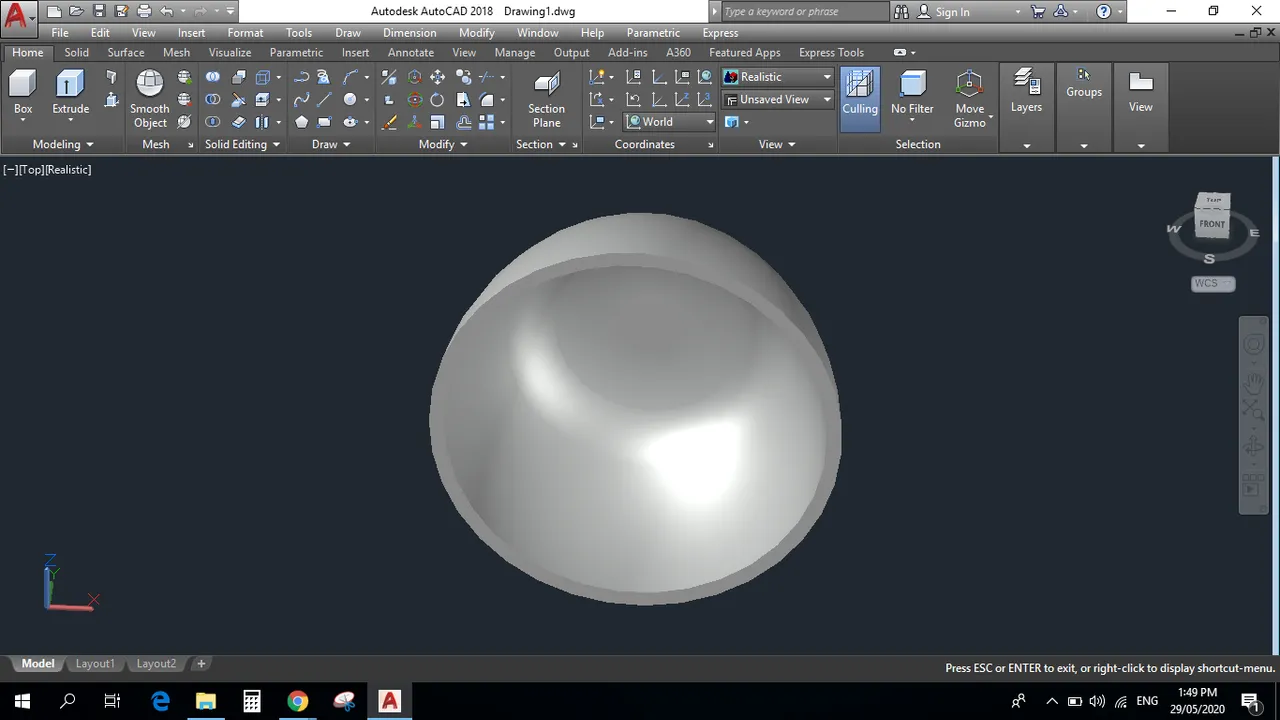Open the Realistic visual style dropdown
This screenshot has width=1280, height=720.
pos(777,77)
